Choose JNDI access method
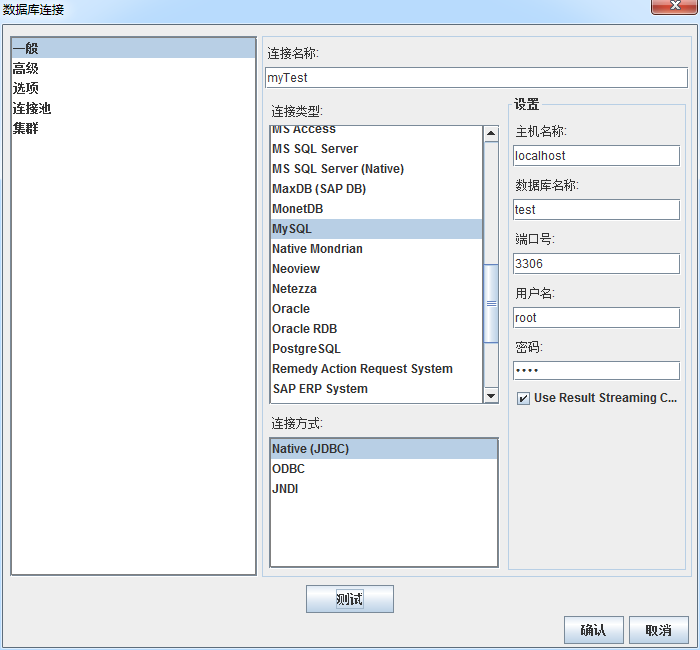This screenshot has width=700, height=650. click(x=384, y=489)
